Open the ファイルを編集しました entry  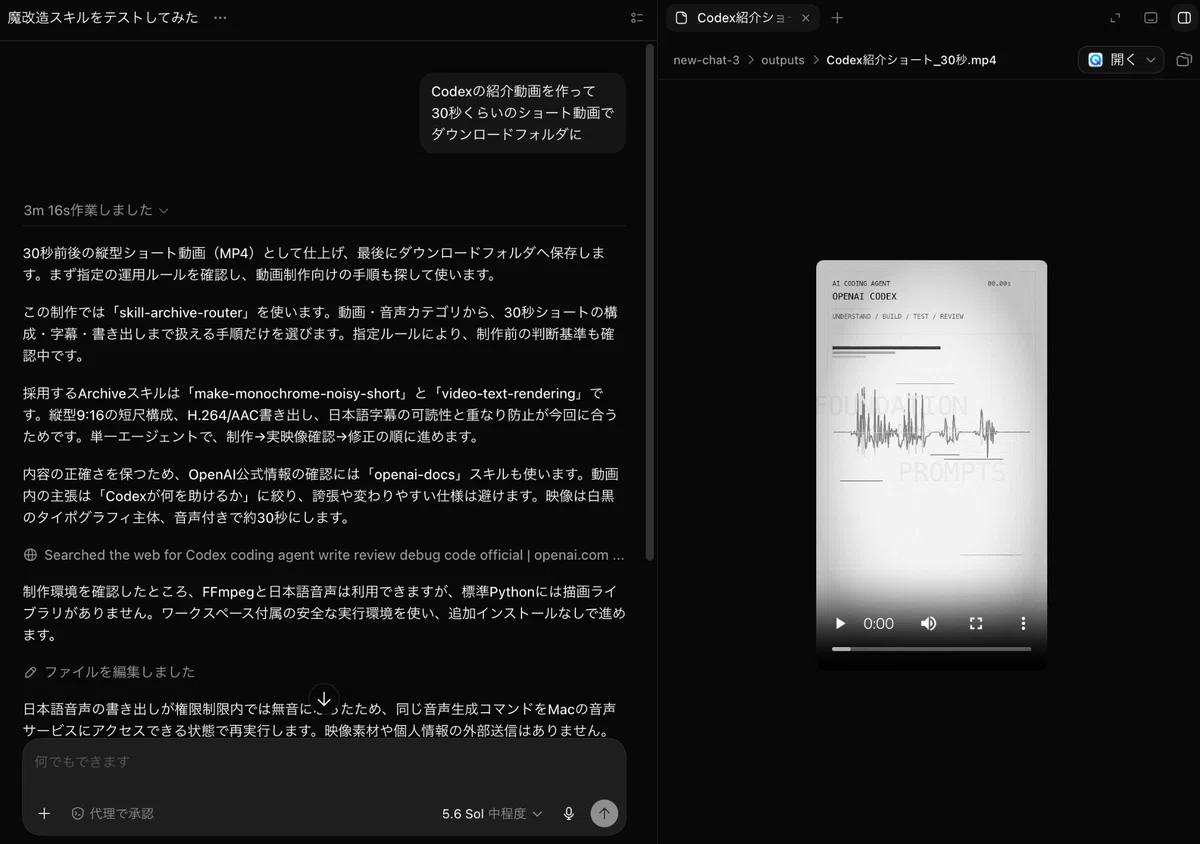pos(109,672)
